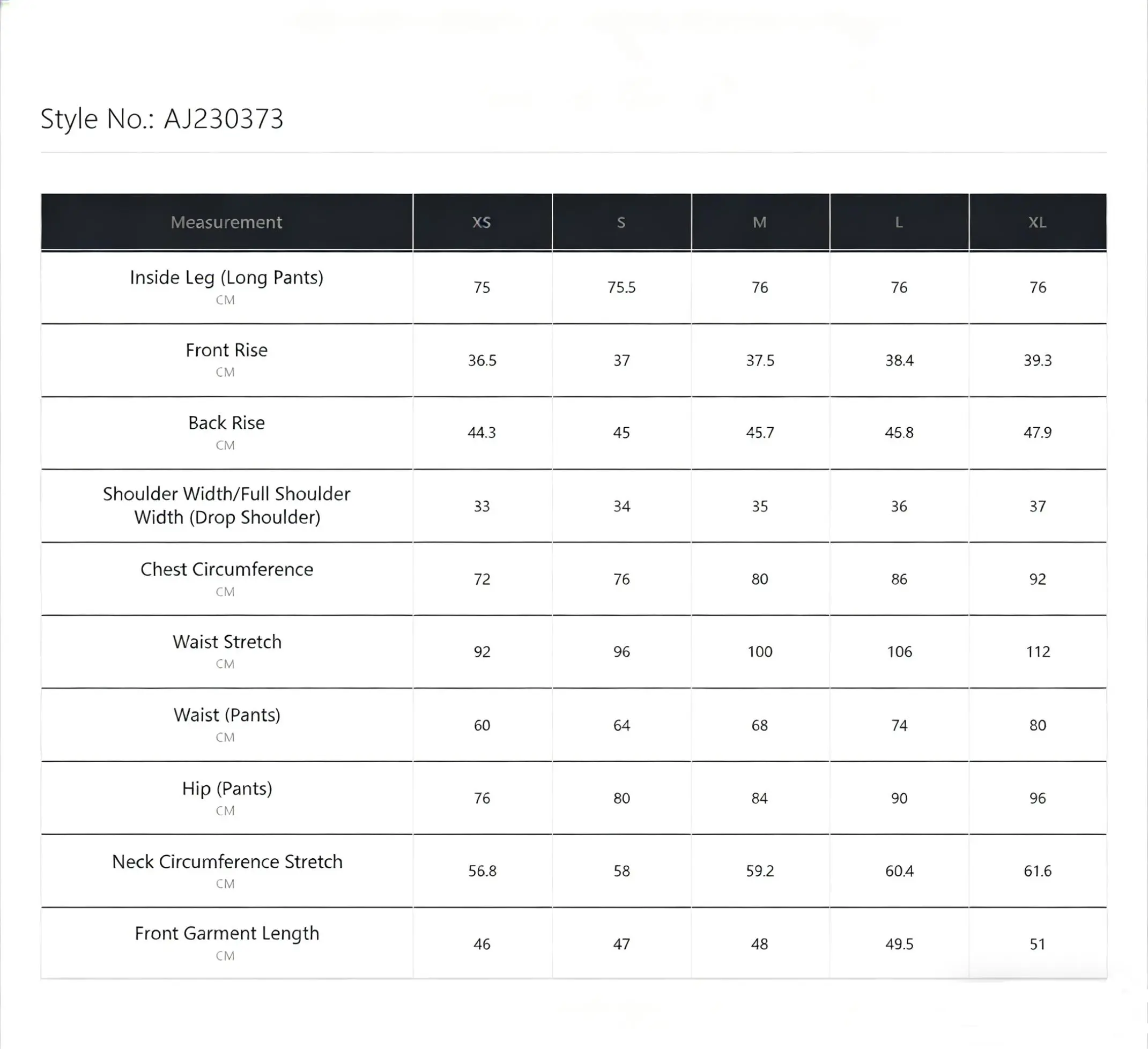Click the Shoulder Width/Full Shoulder Width label

coord(227,505)
